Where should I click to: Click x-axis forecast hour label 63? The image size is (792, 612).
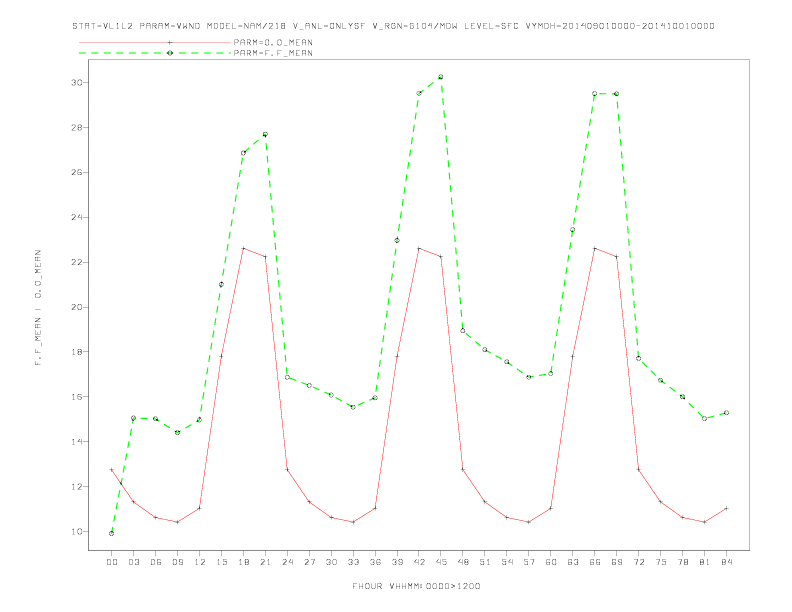(573, 562)
